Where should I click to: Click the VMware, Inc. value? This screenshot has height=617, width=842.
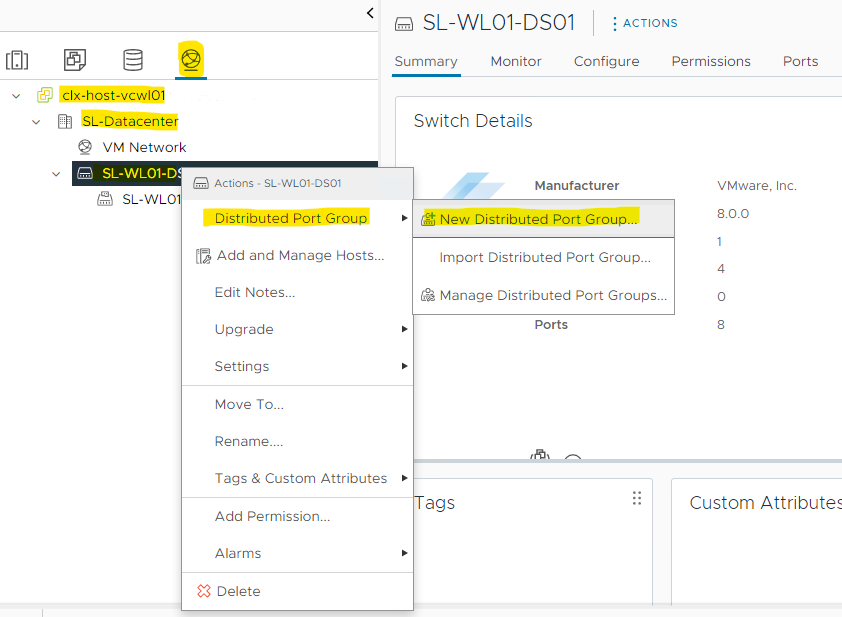(757, 186)
